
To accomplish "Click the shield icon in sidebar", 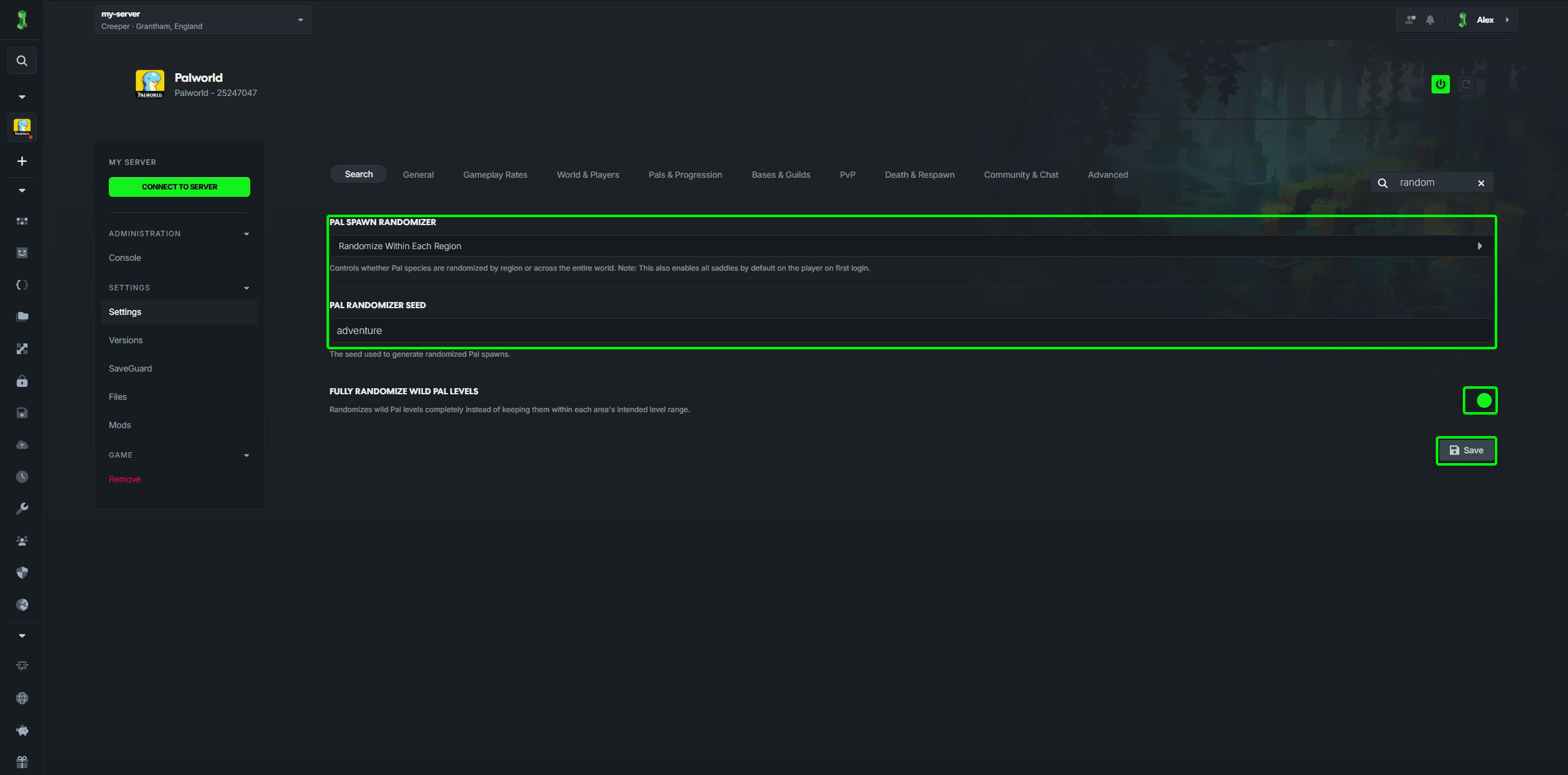I will coord(22,573).
